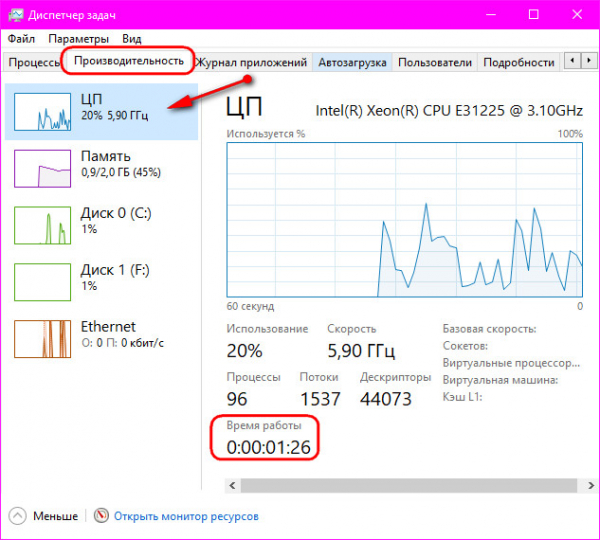
Task: Click the Виртуальные процессор... label
Action: (x=511, y=363)
